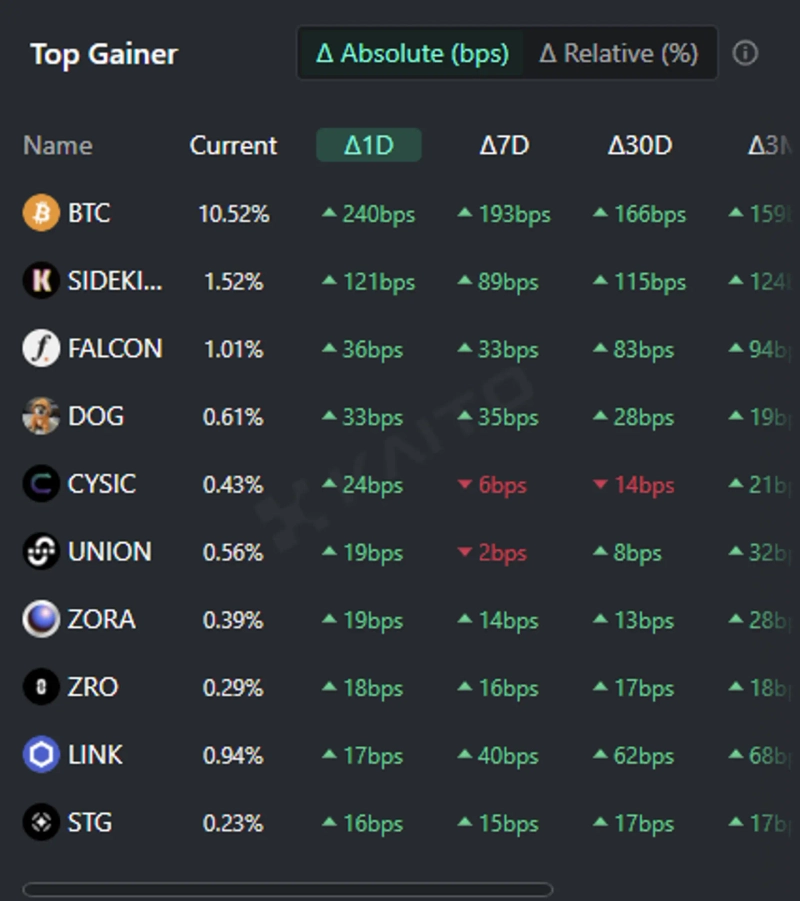Click the UNION token logo
Screen dimensions: 800x901
41,552
